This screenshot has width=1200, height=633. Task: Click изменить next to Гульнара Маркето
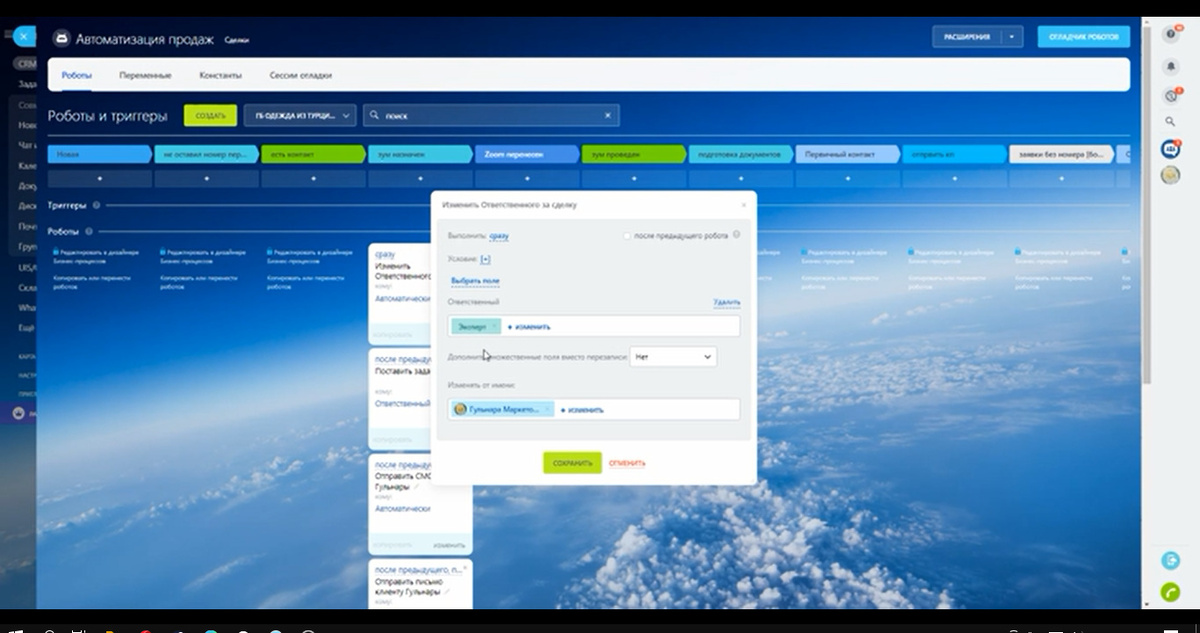click(582, 409)
